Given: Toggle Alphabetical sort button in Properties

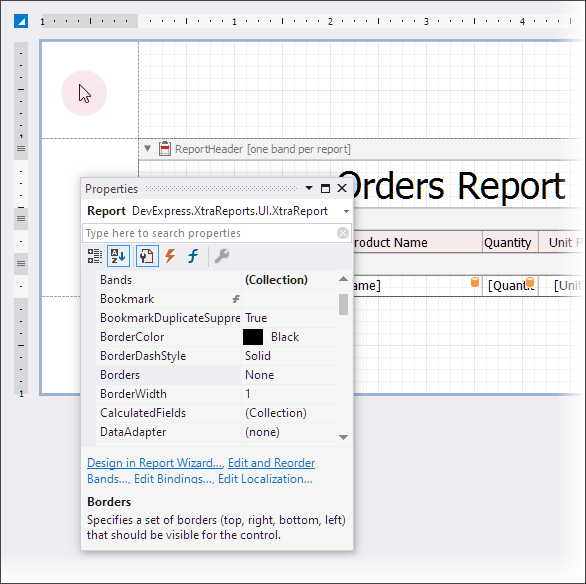Looking at the screenshot, I should tap(118, 256).
